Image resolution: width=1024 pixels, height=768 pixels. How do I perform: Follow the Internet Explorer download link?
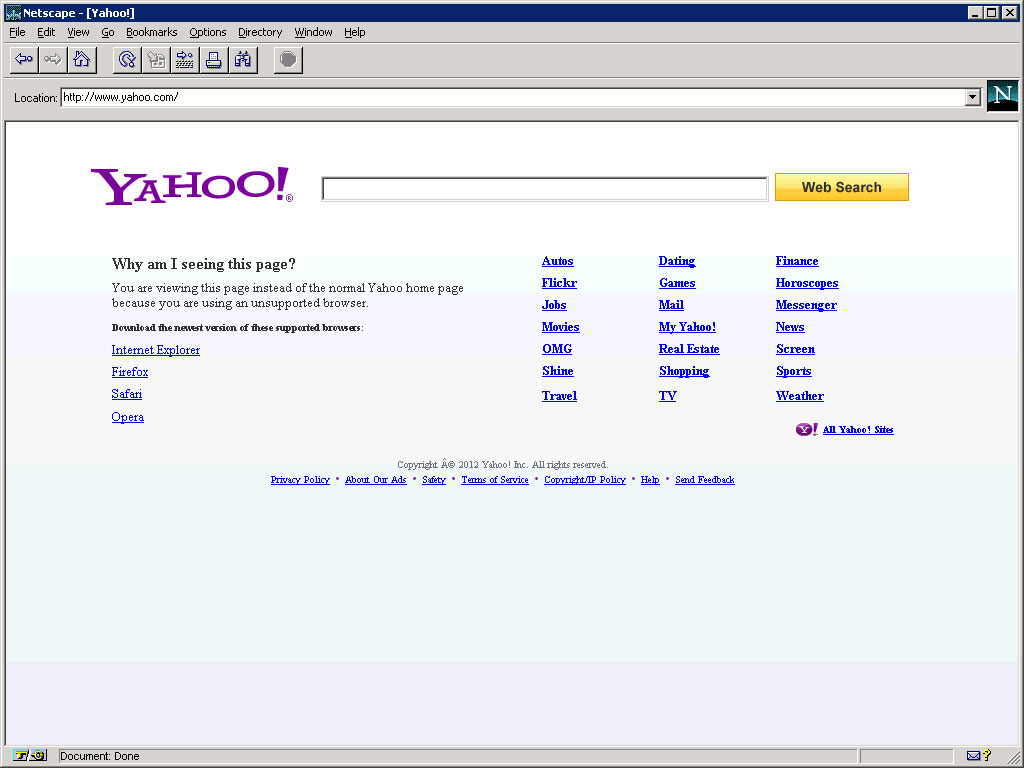[x=155, y=350]
